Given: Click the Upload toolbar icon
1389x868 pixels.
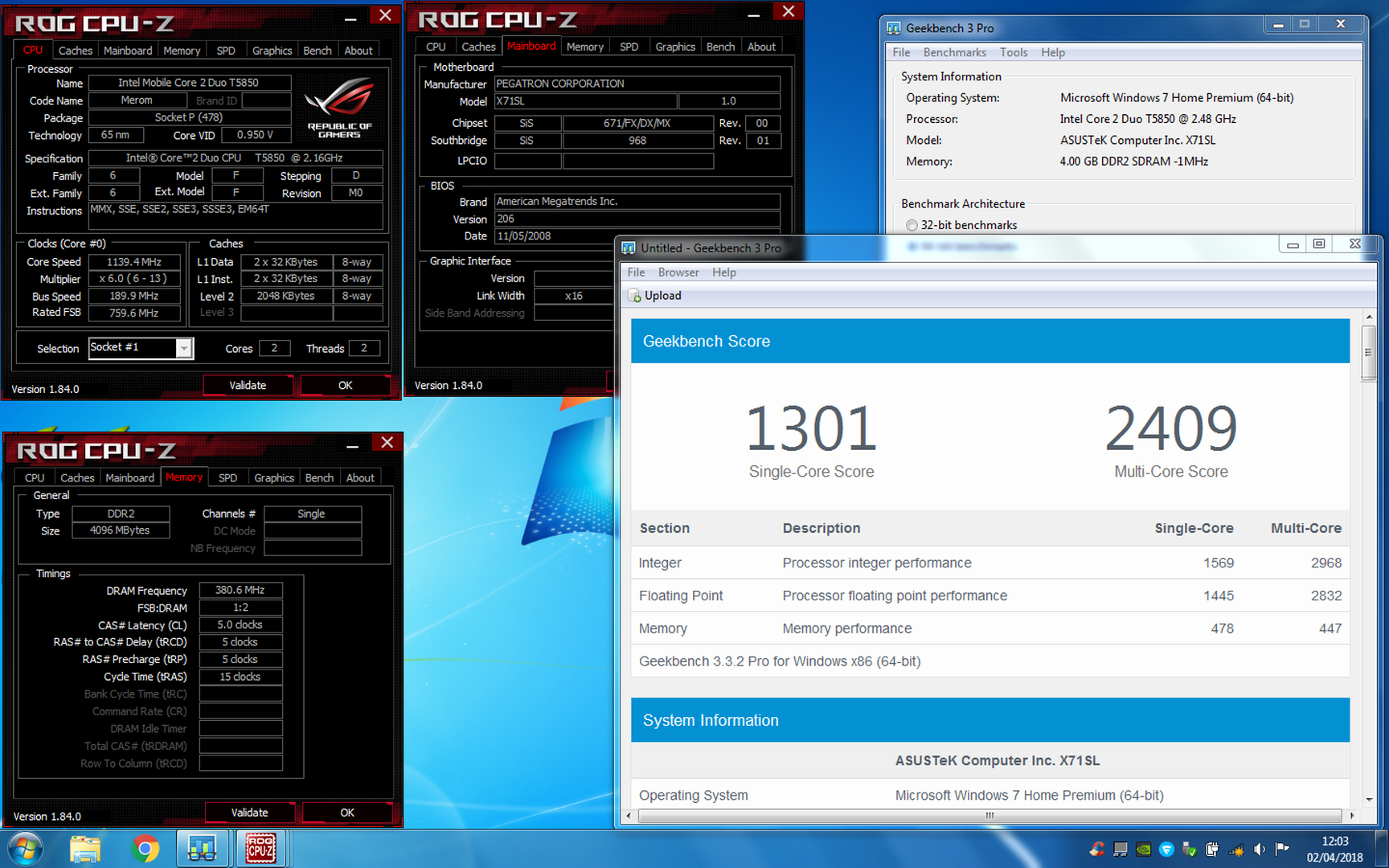Looking at the screenshot, I should tap(634, 296).
